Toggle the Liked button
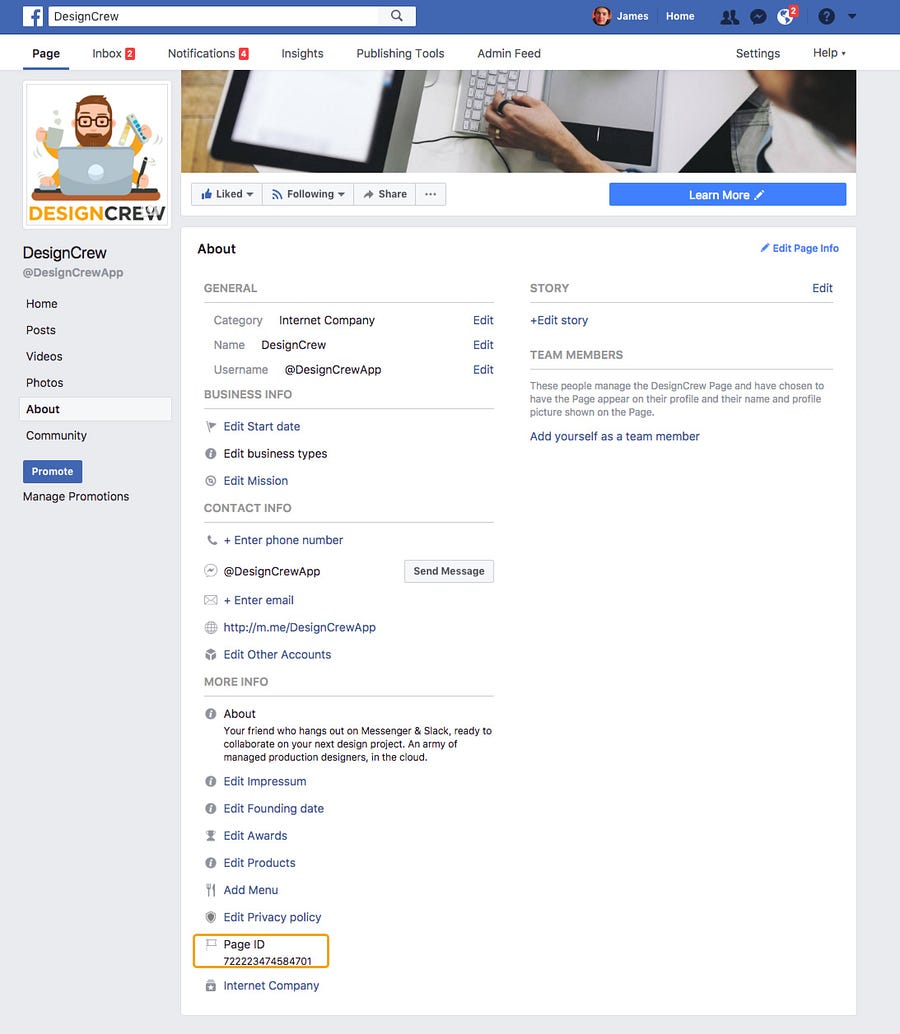Viewport: 900px width, 1034px height. click(227, 194)
